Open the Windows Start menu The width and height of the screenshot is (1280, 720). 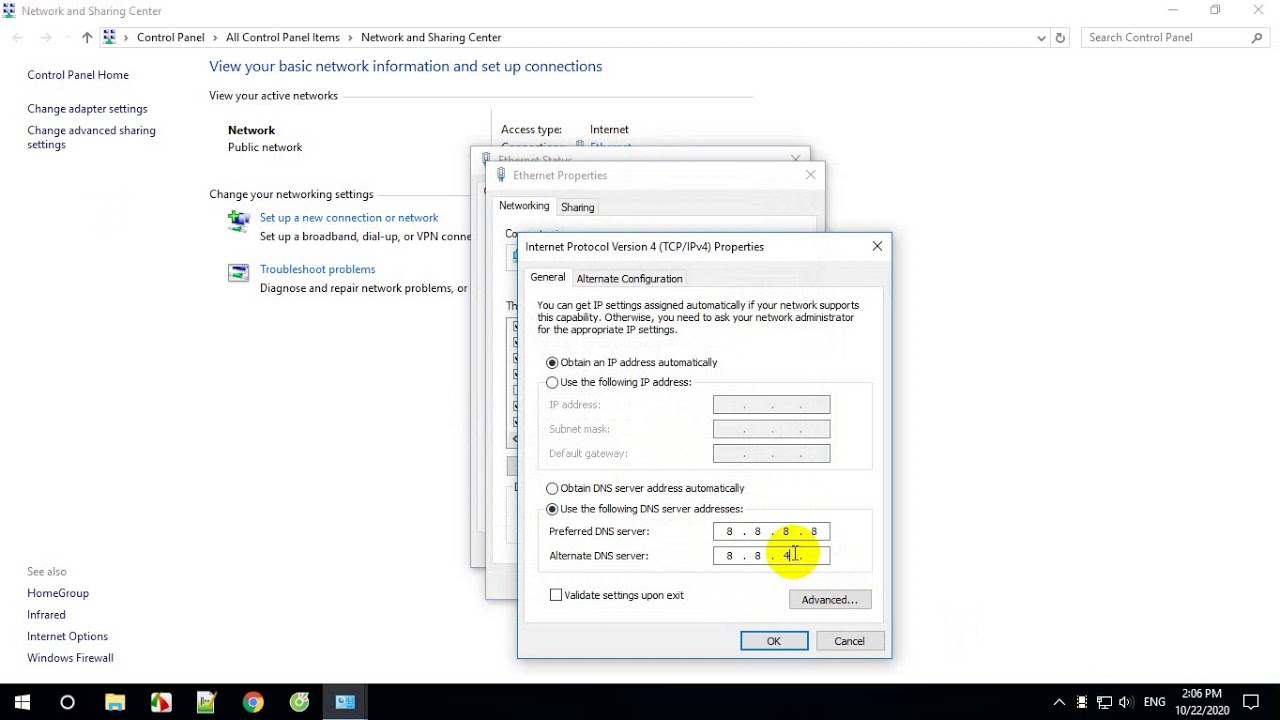[x=22, y=702]
